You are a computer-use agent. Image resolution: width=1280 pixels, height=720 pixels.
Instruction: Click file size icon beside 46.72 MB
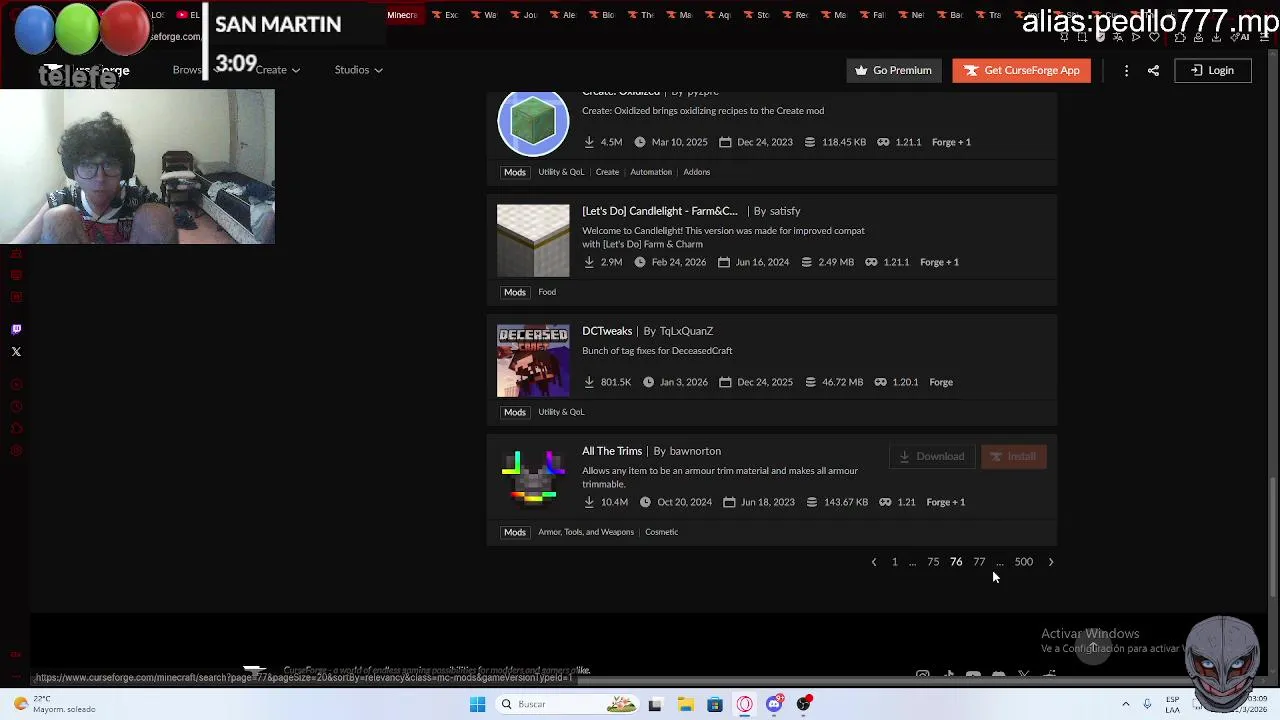(811, 382)
